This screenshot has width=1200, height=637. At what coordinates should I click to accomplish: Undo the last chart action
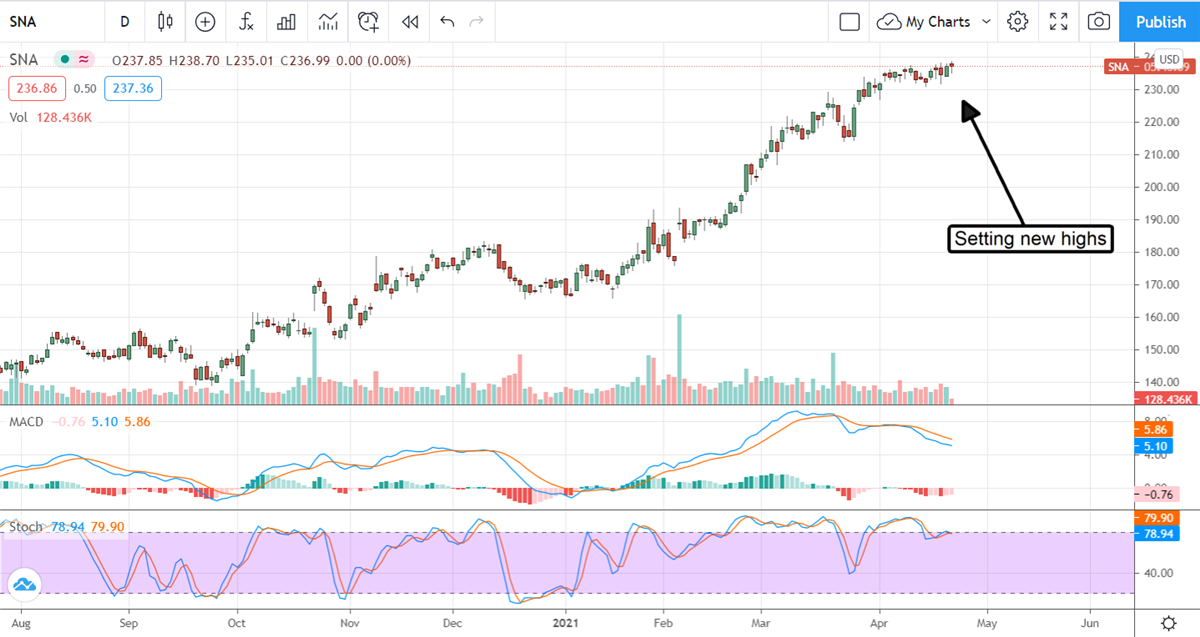coord(447,21)
